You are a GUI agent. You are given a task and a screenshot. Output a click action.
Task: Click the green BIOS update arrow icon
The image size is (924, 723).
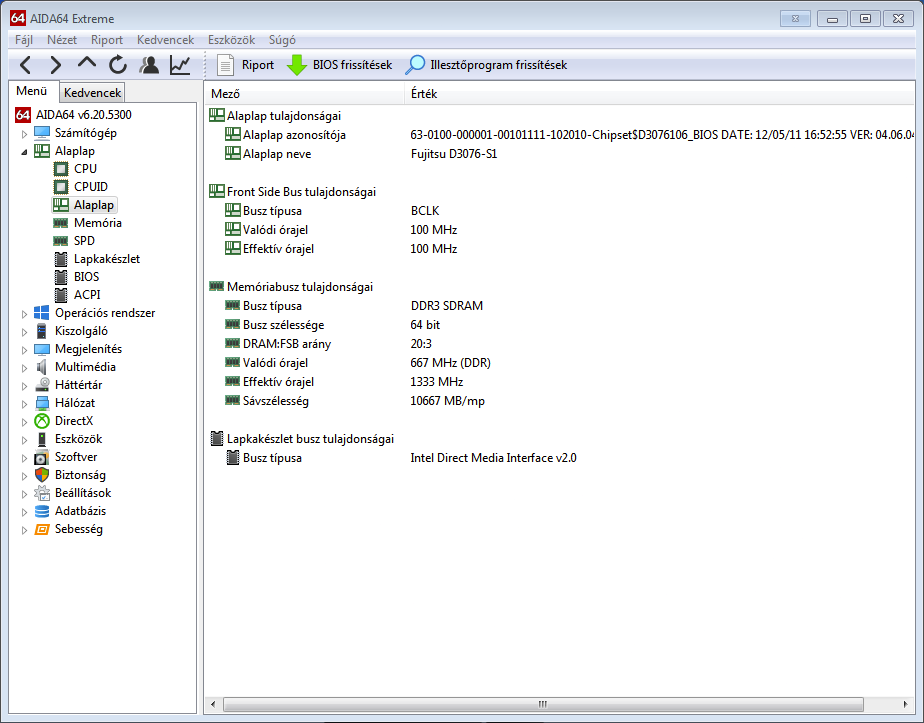pyautogui.click(x=296, y=65)
